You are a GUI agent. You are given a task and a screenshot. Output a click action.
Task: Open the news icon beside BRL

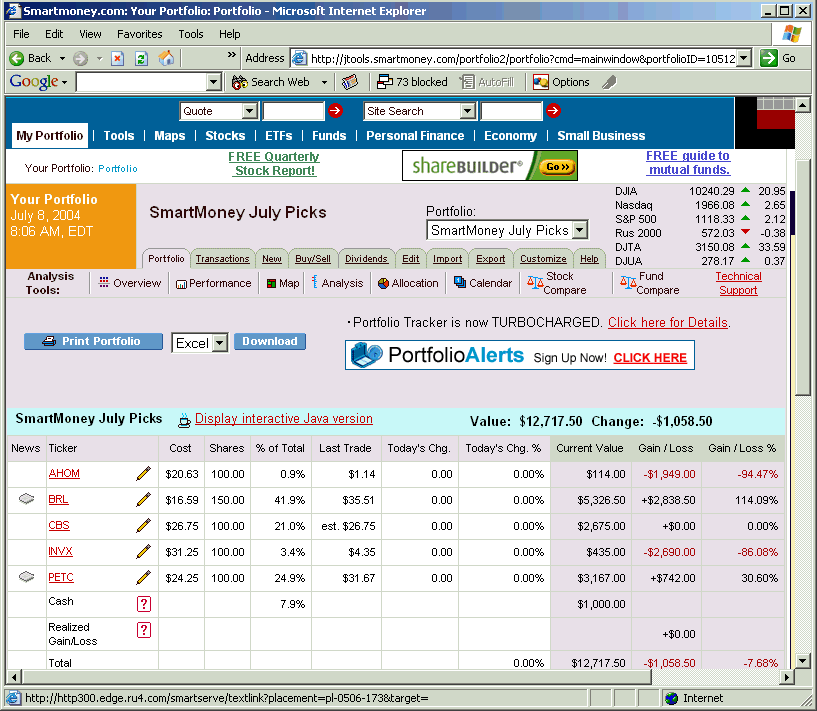[x=27, y=499]
